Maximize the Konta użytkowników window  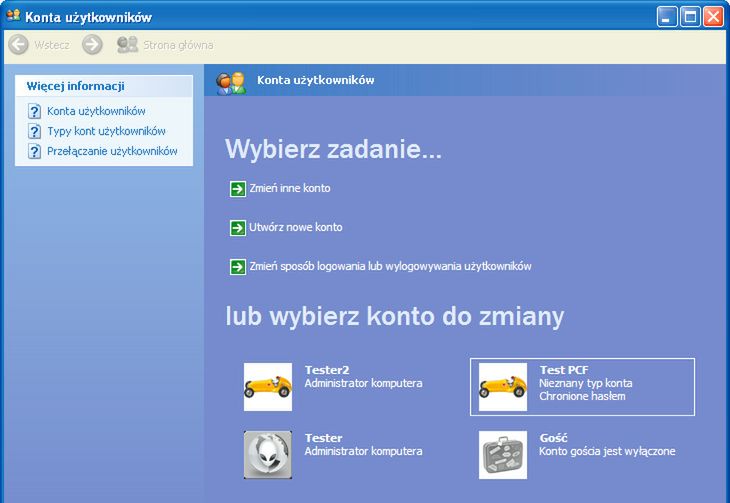click(x=690, y=17)
